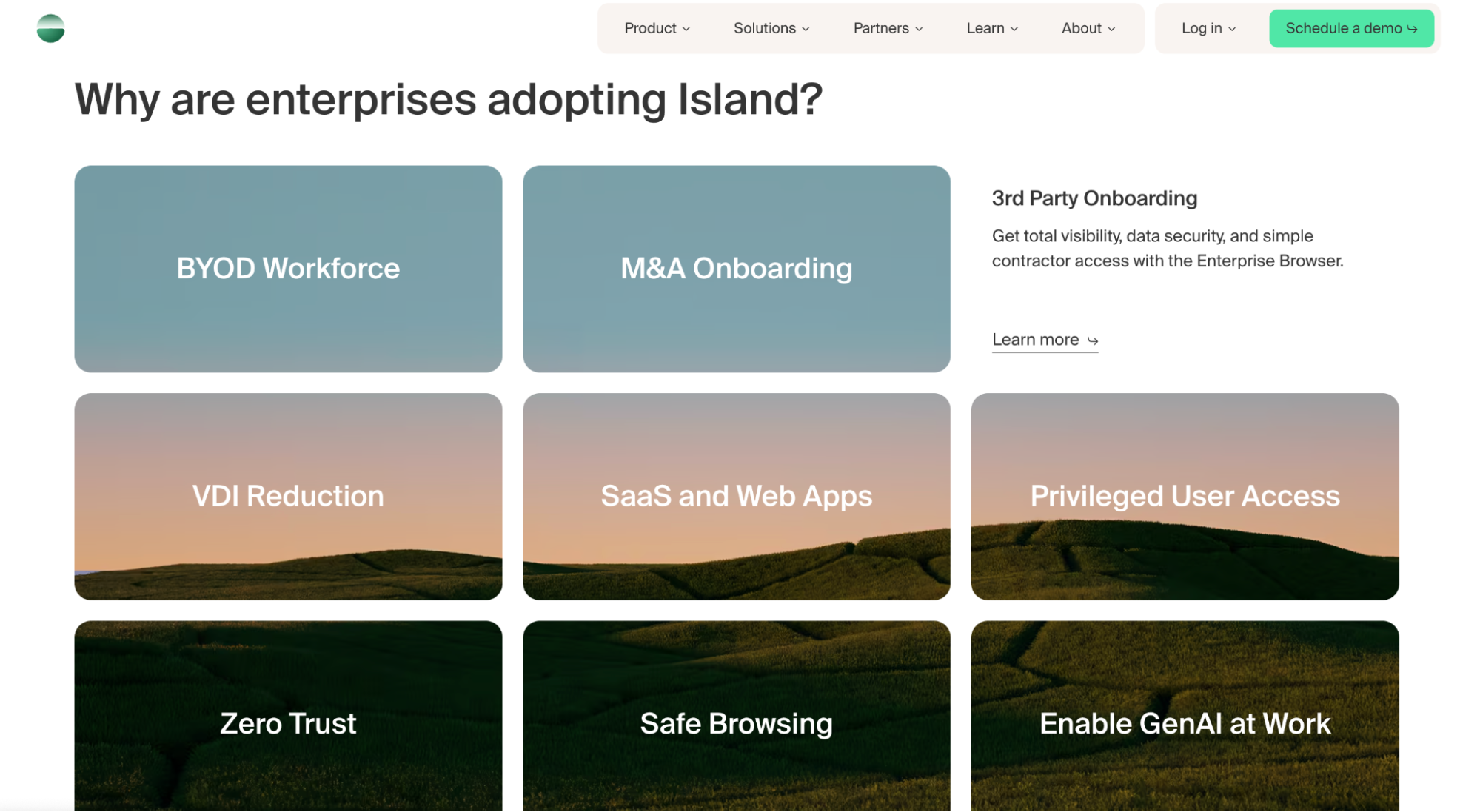Open the Learn menu

992,28
